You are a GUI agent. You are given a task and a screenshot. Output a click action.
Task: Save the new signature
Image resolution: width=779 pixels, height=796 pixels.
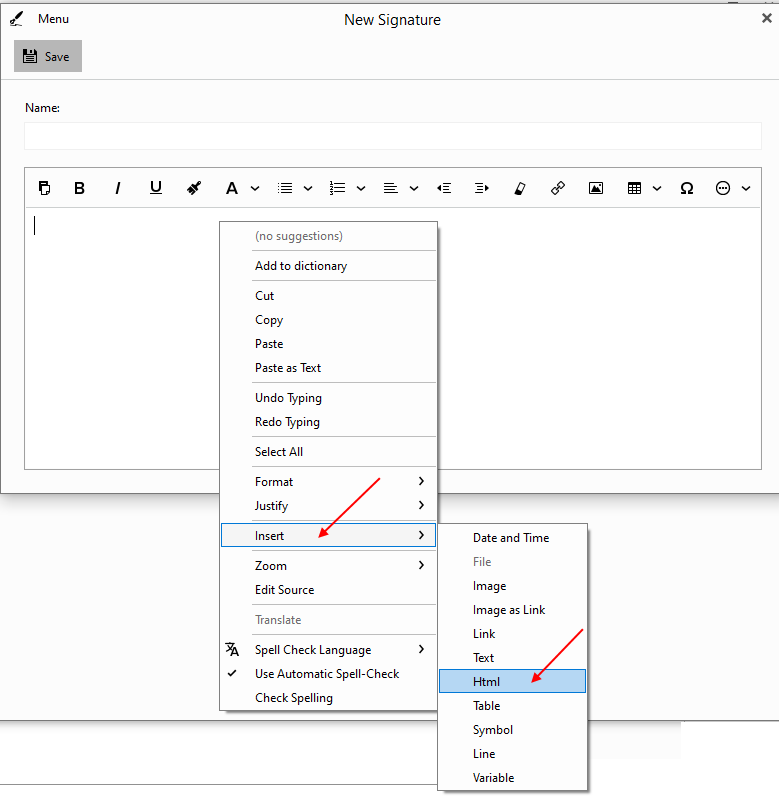pyautogui.click(x=48, y=56)
